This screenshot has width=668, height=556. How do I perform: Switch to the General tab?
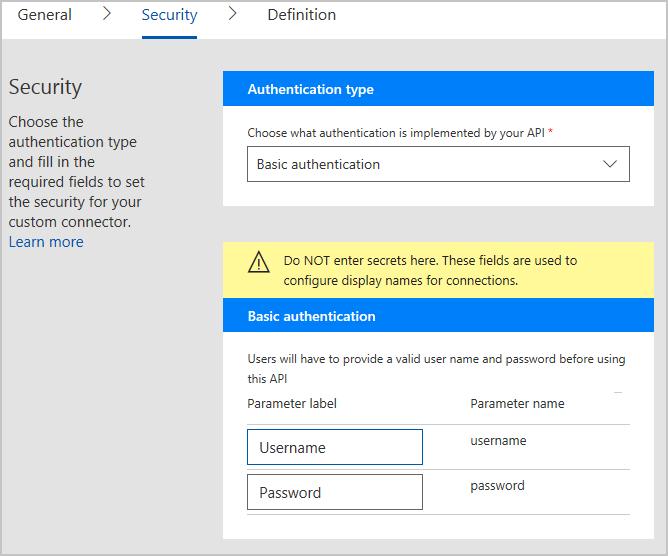tap(44, 15)
